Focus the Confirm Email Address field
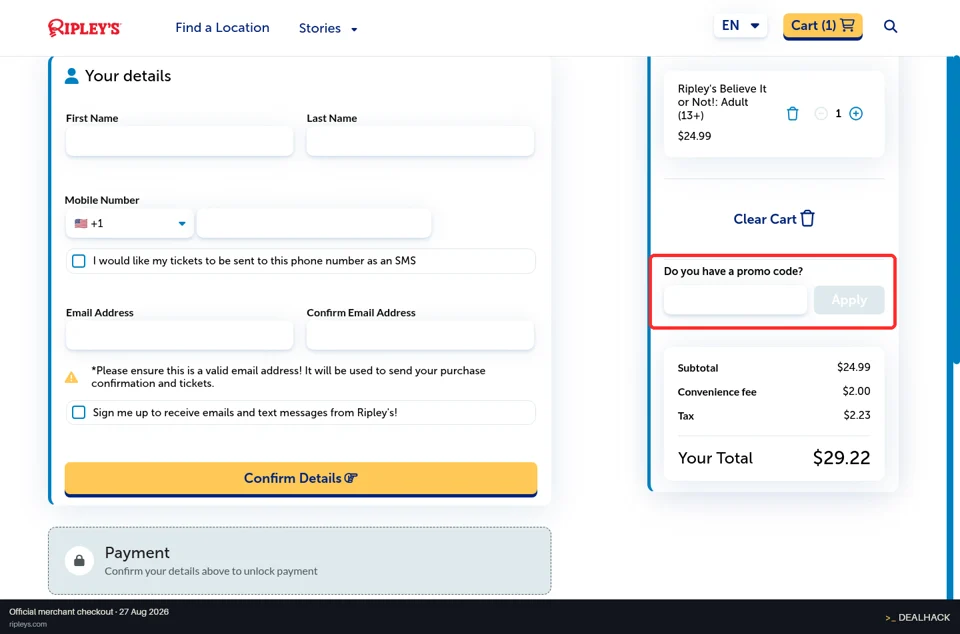This screenshot has height=634, width=960. (x=420, y=335)
